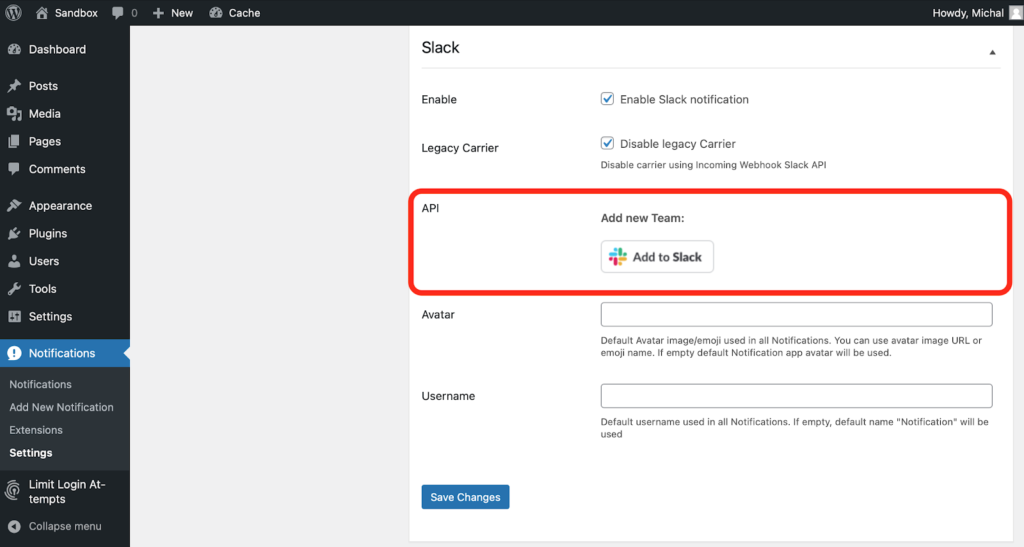Focus the Username input field

[x=796, y=396]
